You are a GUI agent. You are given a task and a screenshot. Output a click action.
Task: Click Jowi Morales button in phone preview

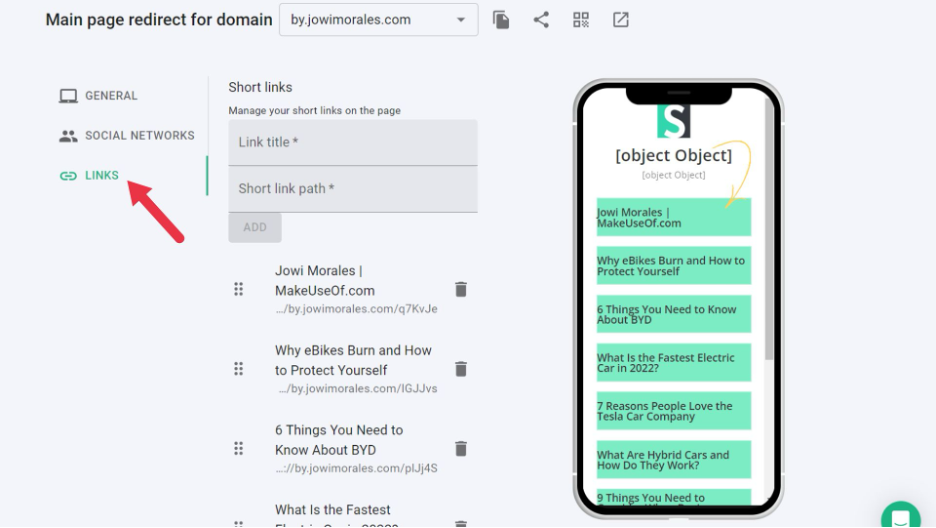point(673,217)
